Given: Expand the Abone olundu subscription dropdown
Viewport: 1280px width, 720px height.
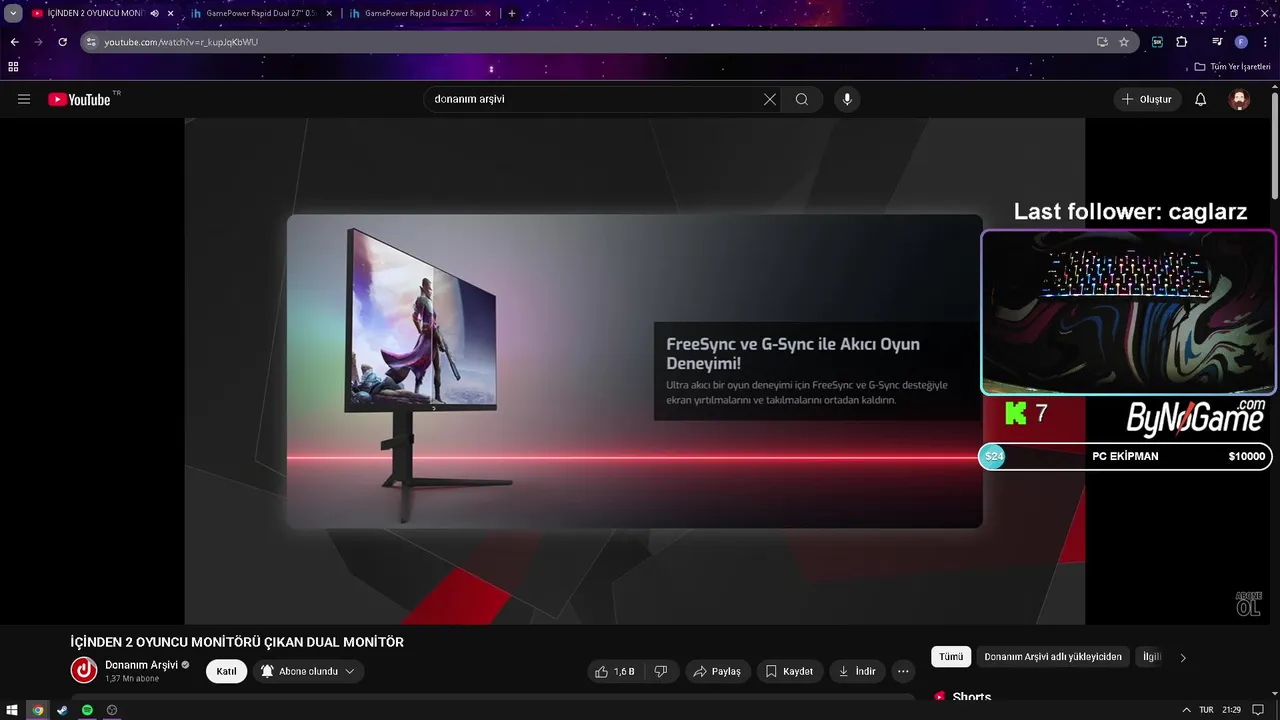Looking at the screenshot, I should (308, 671).
